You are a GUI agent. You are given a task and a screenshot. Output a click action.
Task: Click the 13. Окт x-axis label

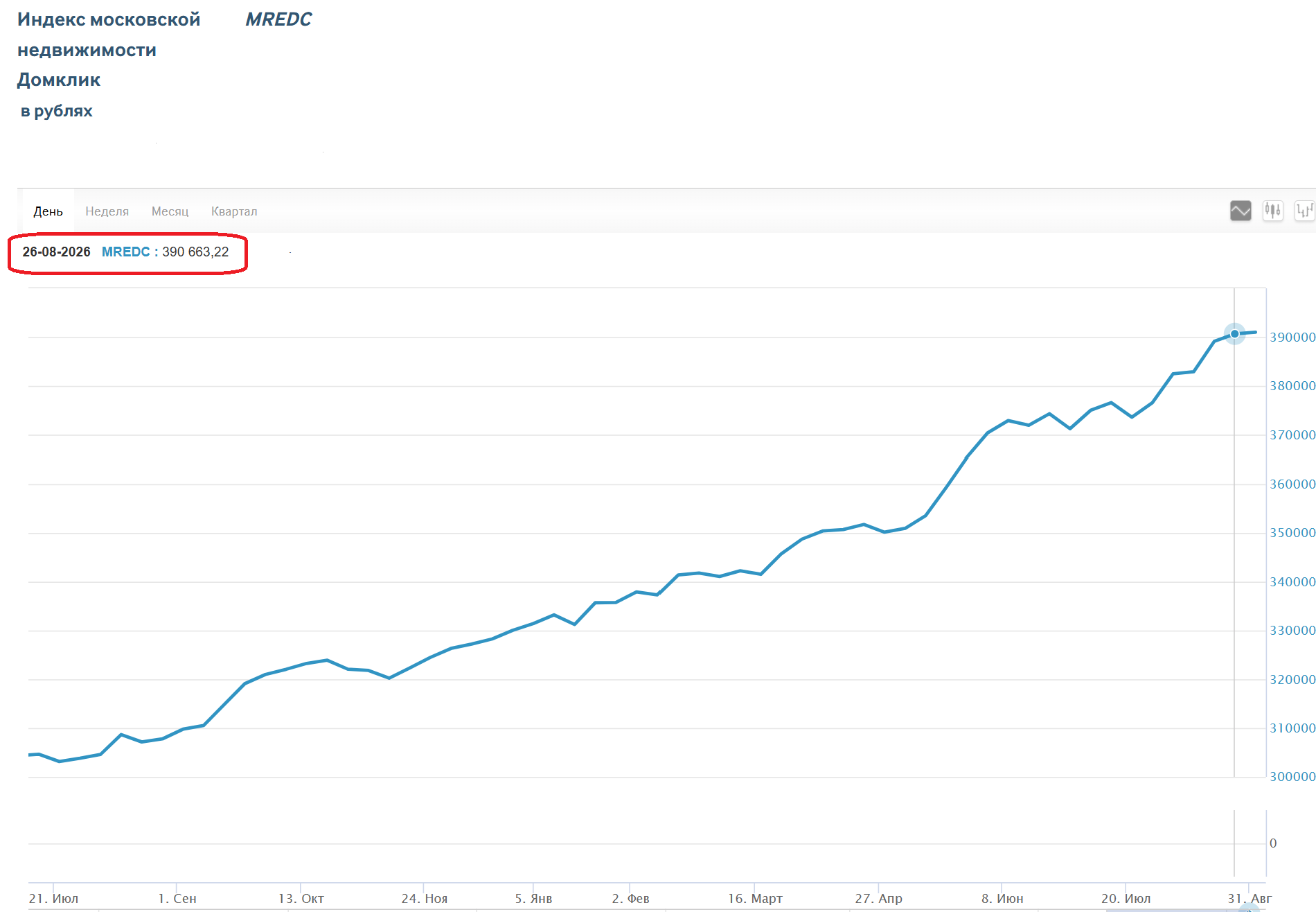[301, 899]
